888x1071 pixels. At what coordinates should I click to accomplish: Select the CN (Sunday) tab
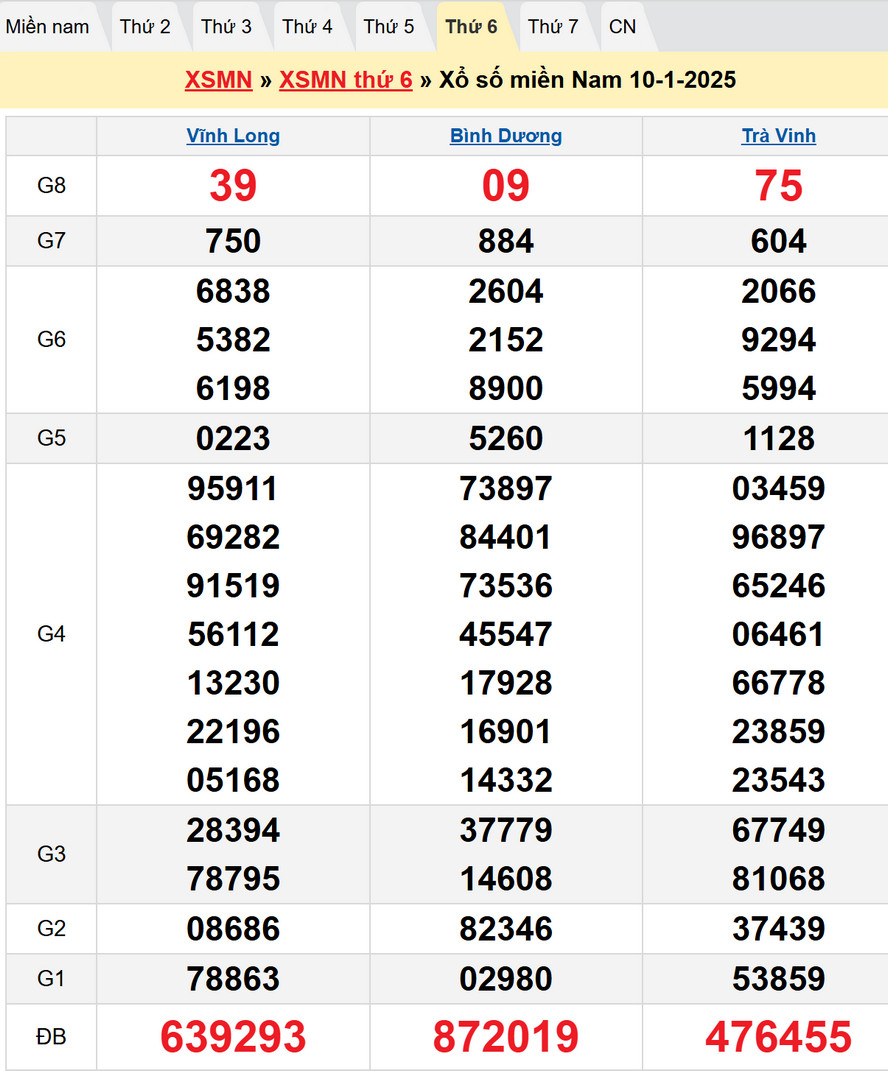622,27
